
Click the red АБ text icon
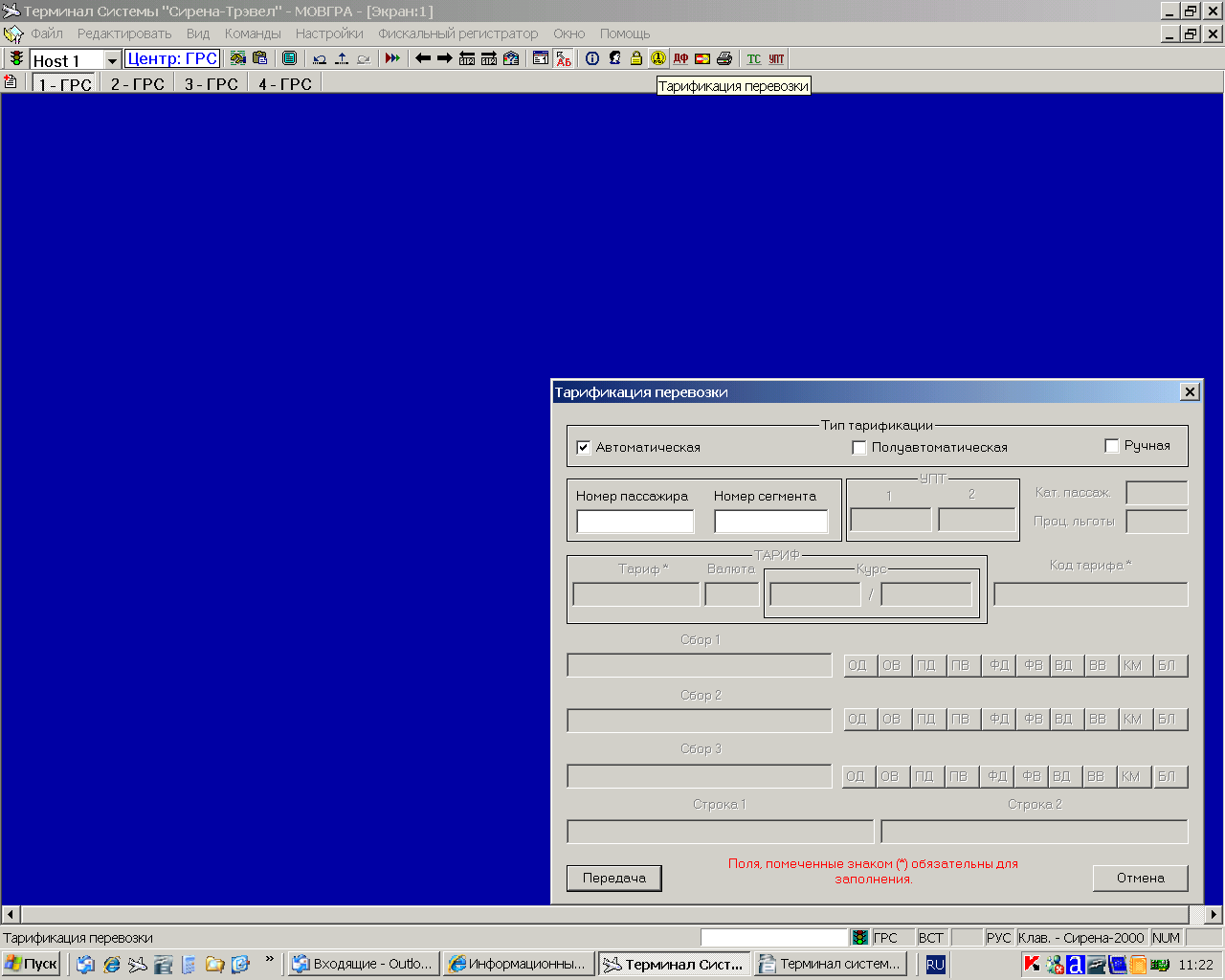[x=563, y=58]
